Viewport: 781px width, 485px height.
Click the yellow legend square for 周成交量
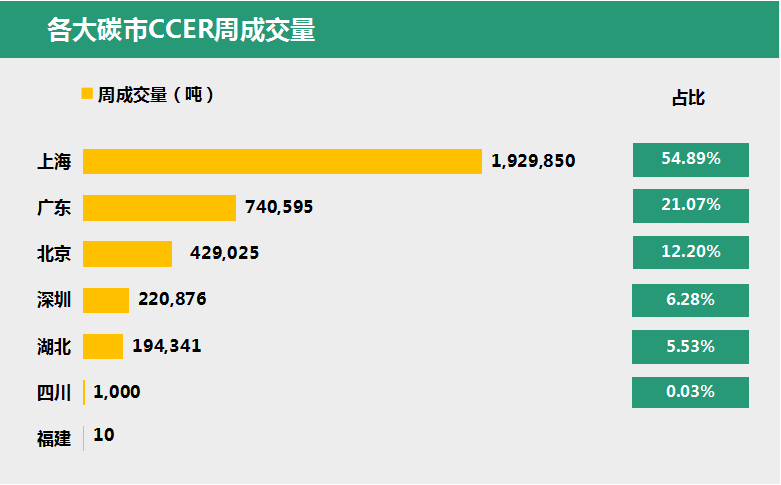(87, 94)
